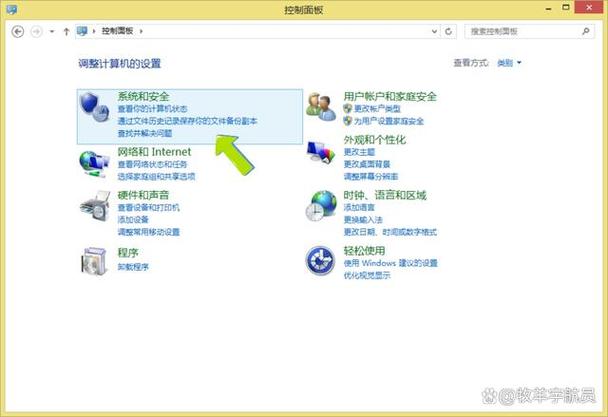Expand the recent locations dropdown beside Forward

pyautogui.click(x=53, y=32)
